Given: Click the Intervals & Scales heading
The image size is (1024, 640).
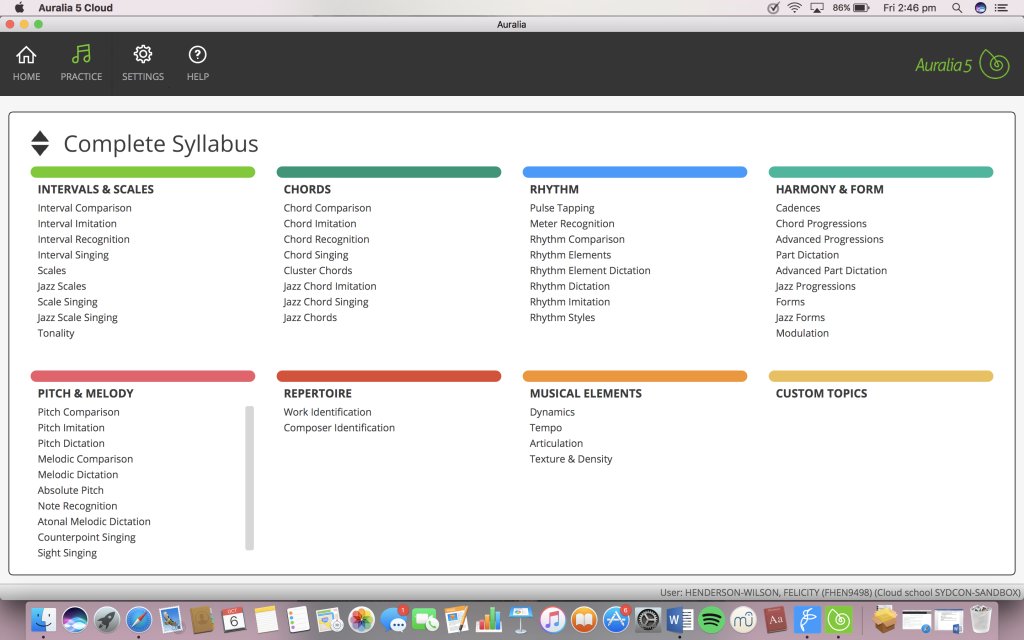Looking at the screenshot, I should (x=95, y=189).
